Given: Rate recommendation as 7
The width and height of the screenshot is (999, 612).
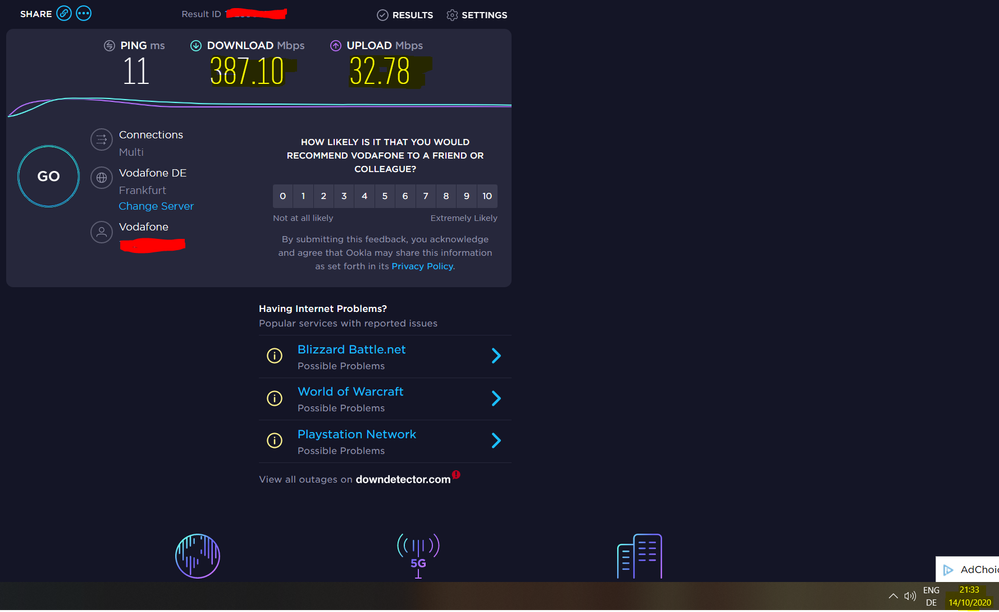Looking at the screenshot, I should click(x=426, y=196).
